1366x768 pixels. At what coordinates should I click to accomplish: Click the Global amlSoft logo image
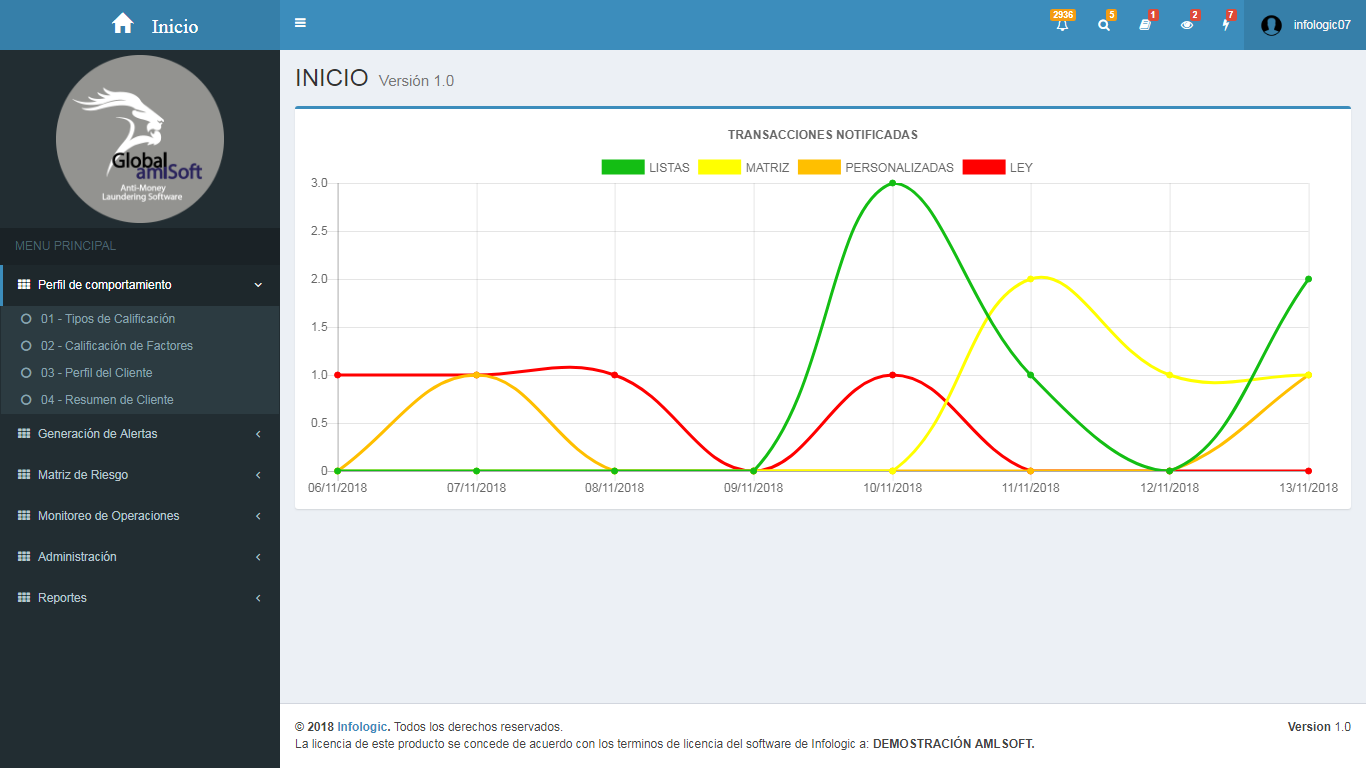click(140, 140)
